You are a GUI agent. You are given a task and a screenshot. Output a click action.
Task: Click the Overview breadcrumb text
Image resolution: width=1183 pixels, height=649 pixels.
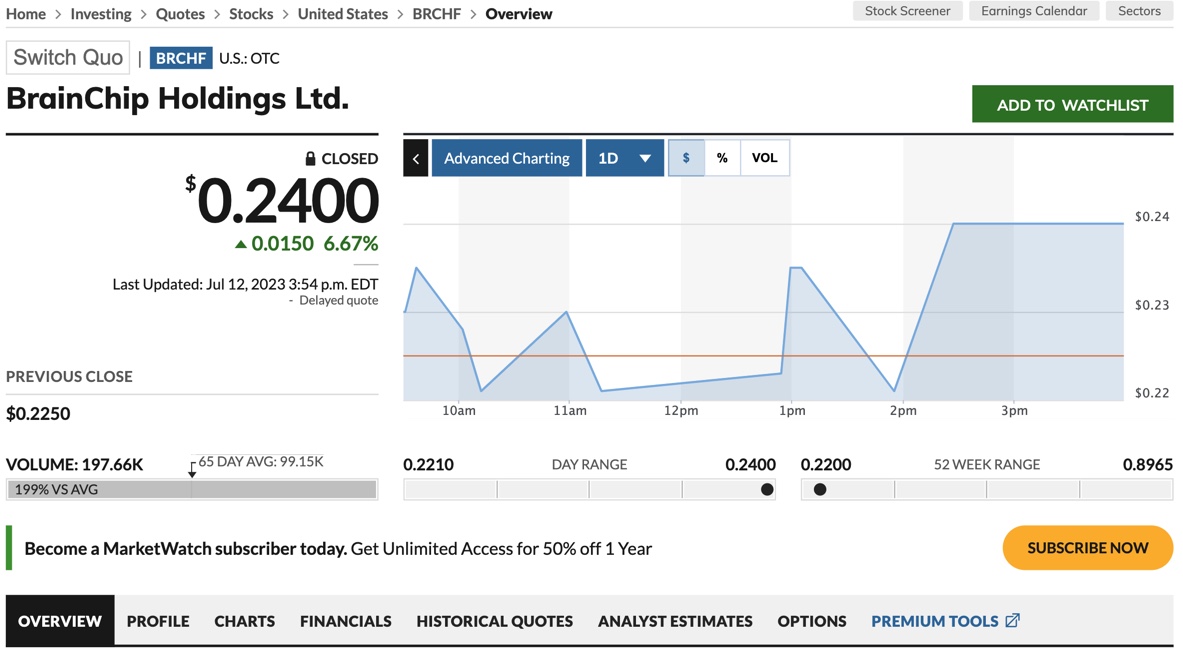coord(519,14)
